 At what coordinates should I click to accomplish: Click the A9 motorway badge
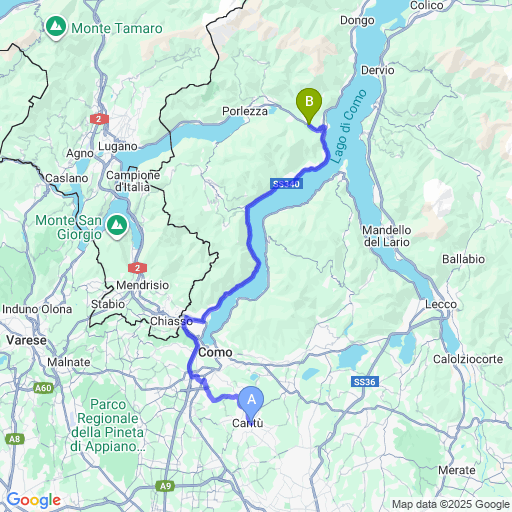165,486
